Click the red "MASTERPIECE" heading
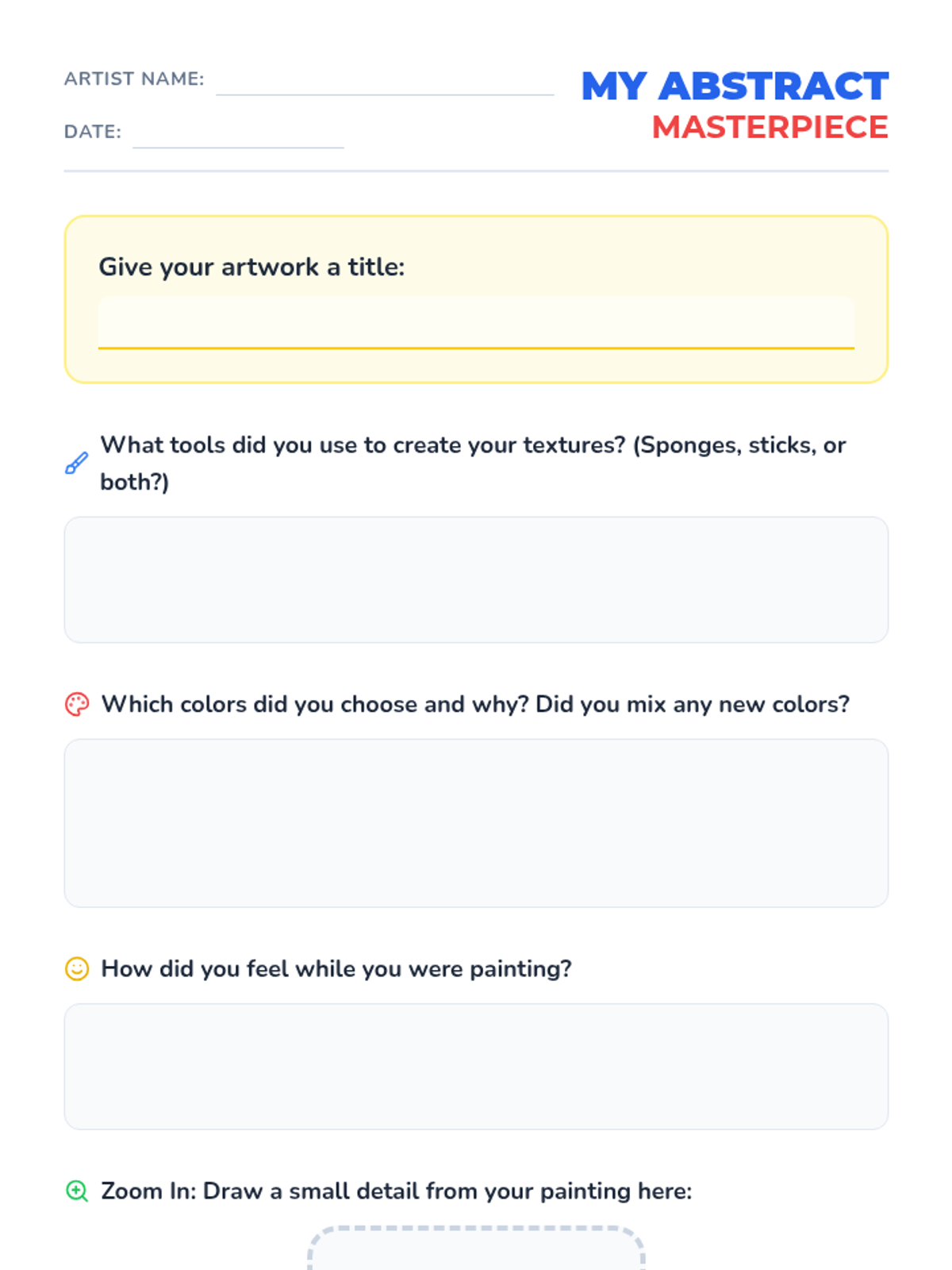The height and width of the screenshot is (1270, 952). click(770, 127)
